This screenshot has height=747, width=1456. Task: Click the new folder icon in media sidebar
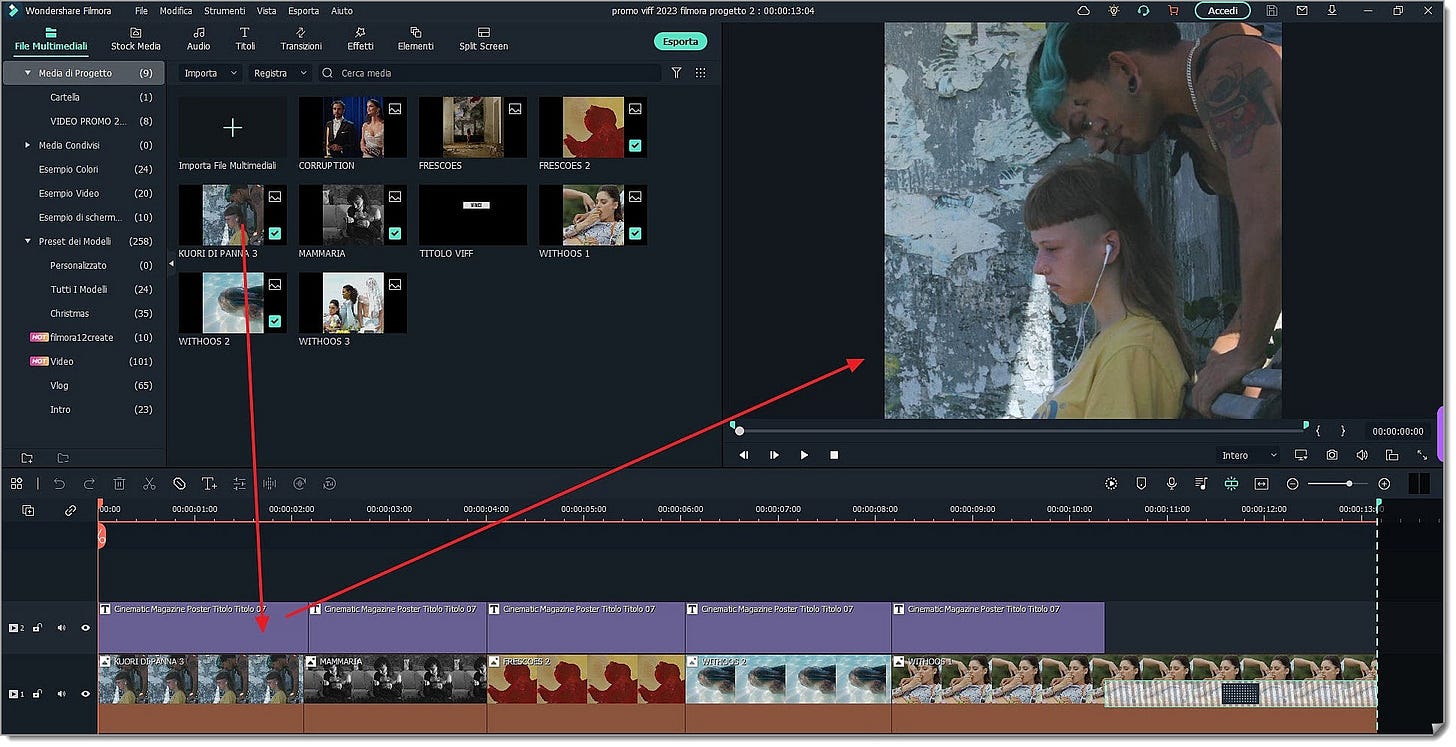pos(27,458)
